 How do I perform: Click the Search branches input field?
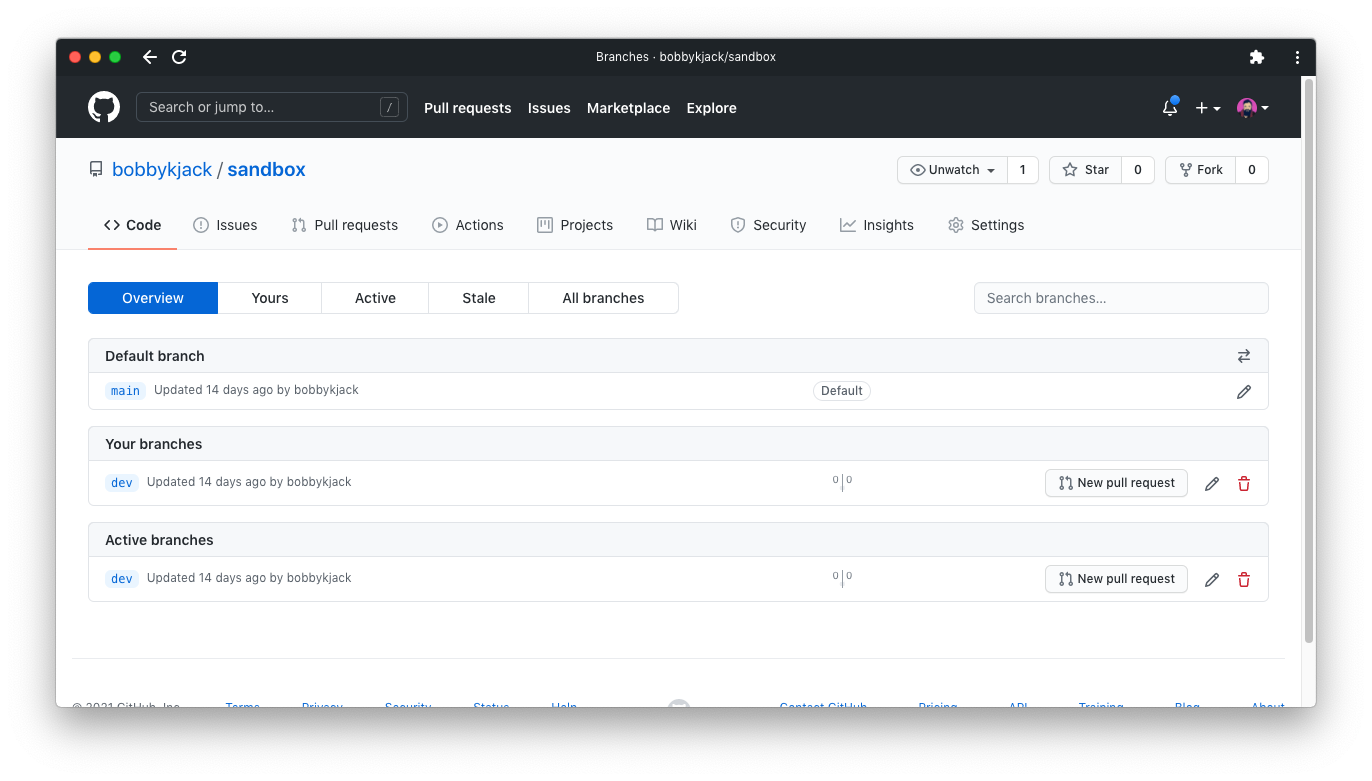coord(1121,297)
